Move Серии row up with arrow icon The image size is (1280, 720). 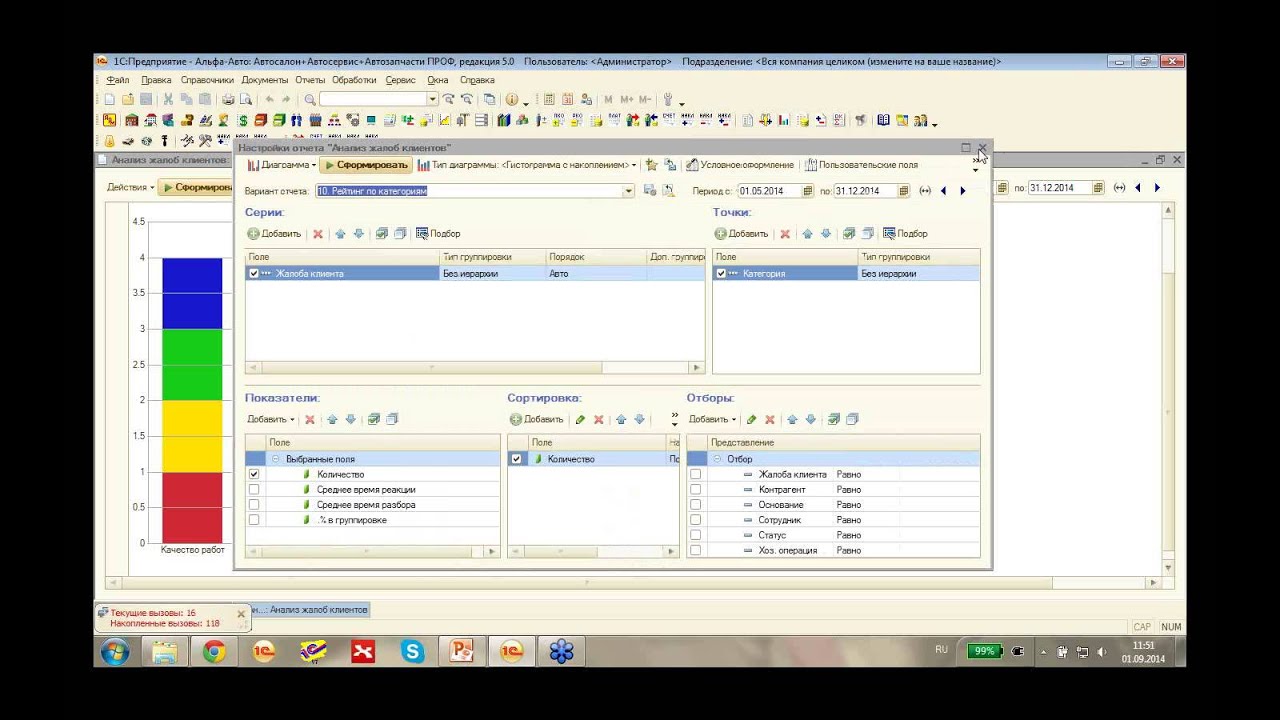pyautogui.click(x=340, y=234)
